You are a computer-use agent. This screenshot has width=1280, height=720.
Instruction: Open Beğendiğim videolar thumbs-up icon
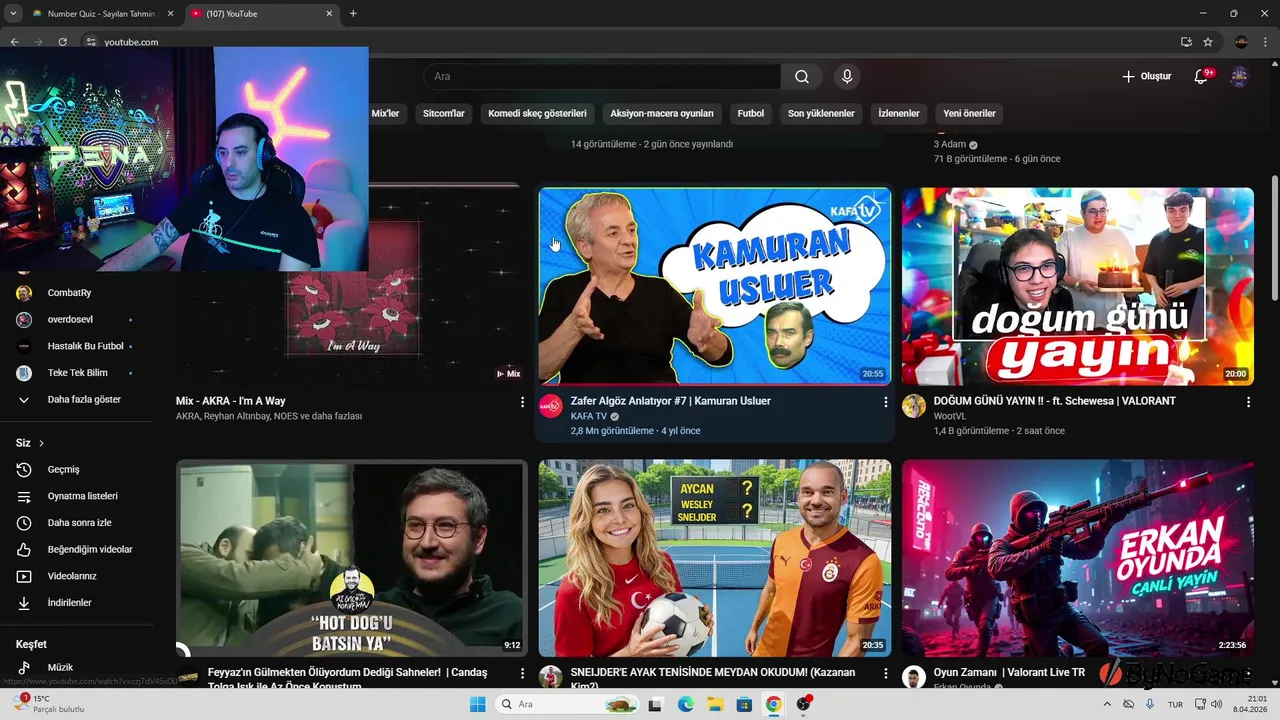[x=24, y=550]
